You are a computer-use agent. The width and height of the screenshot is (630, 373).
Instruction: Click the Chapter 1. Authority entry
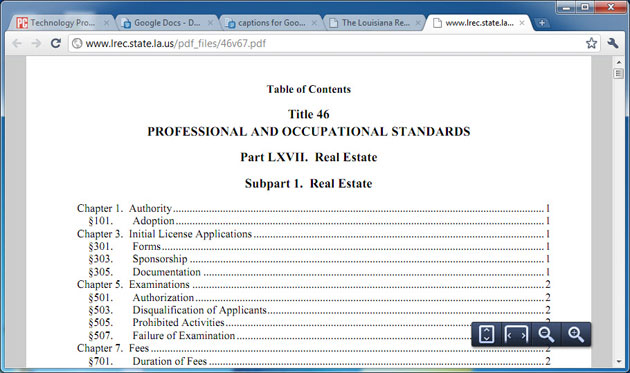pyautogui.click(x=313, y=208)
